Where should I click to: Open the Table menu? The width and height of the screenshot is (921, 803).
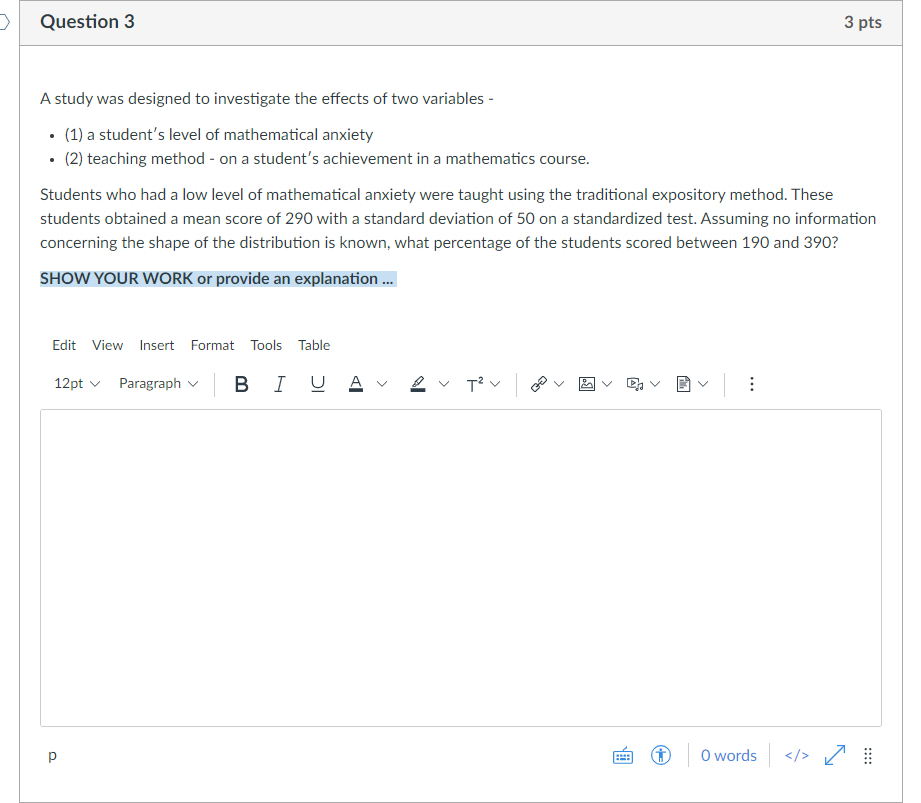point(314,345)
